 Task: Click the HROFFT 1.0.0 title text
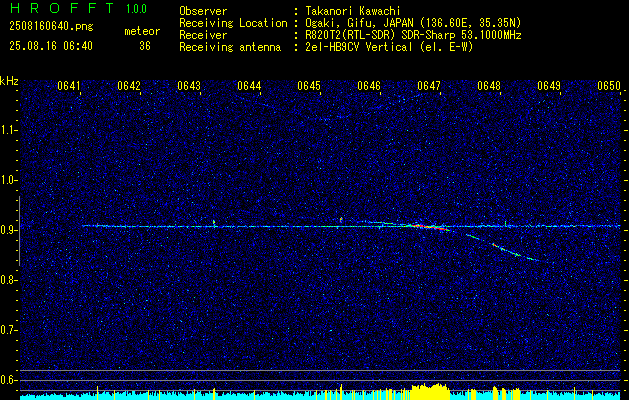pos(79,8)
